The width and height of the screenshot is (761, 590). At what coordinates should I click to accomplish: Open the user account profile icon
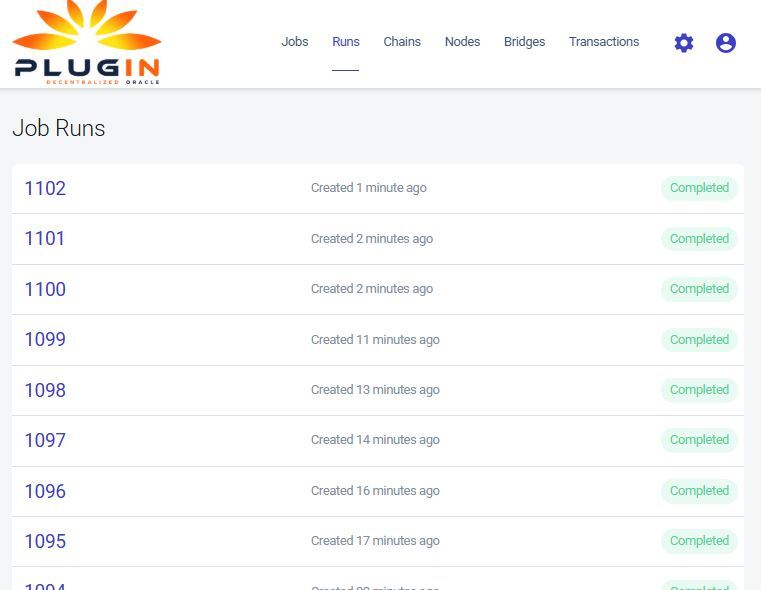[x=726, y=43]
